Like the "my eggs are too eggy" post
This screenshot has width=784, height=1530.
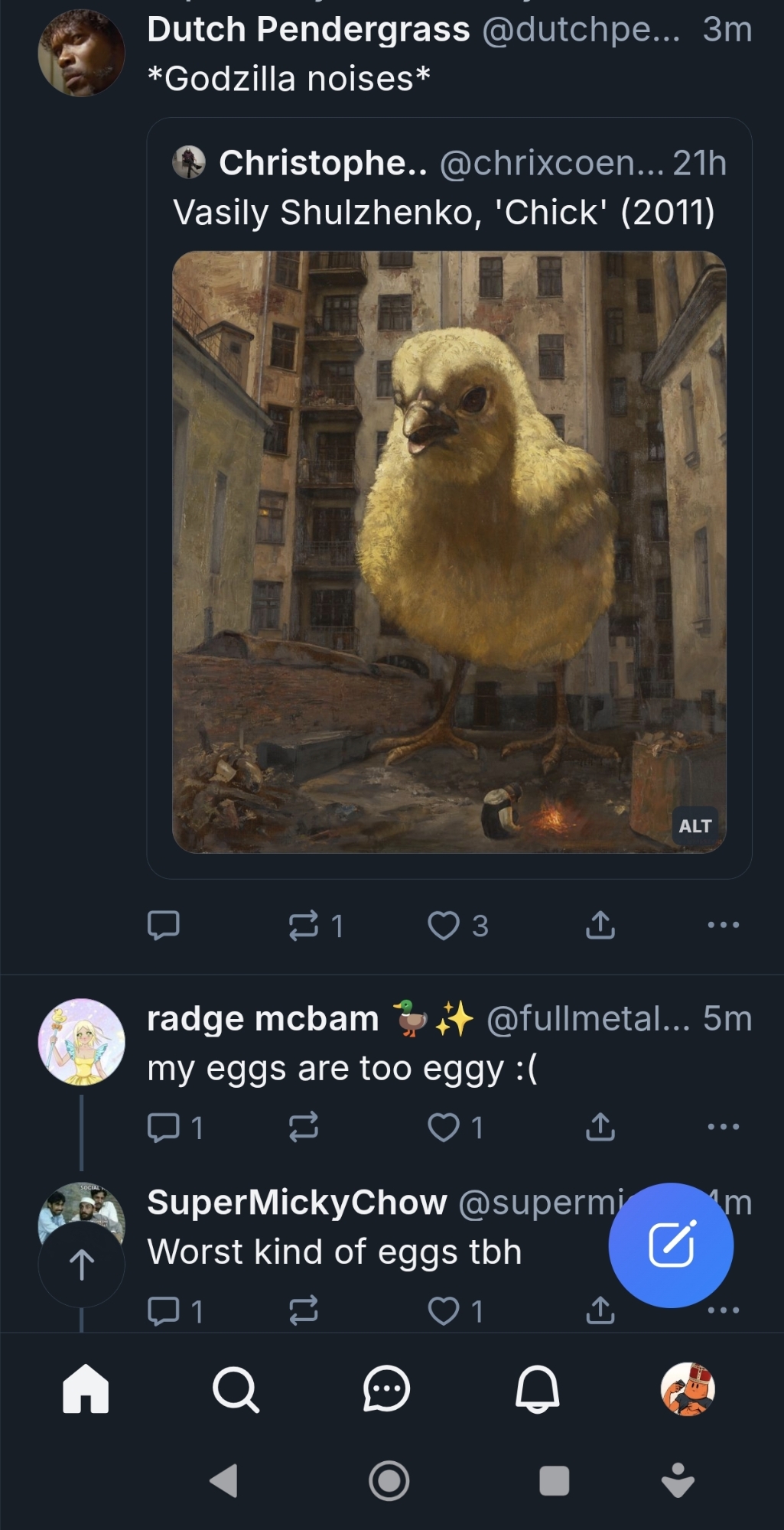click(x=444, y=1127)
